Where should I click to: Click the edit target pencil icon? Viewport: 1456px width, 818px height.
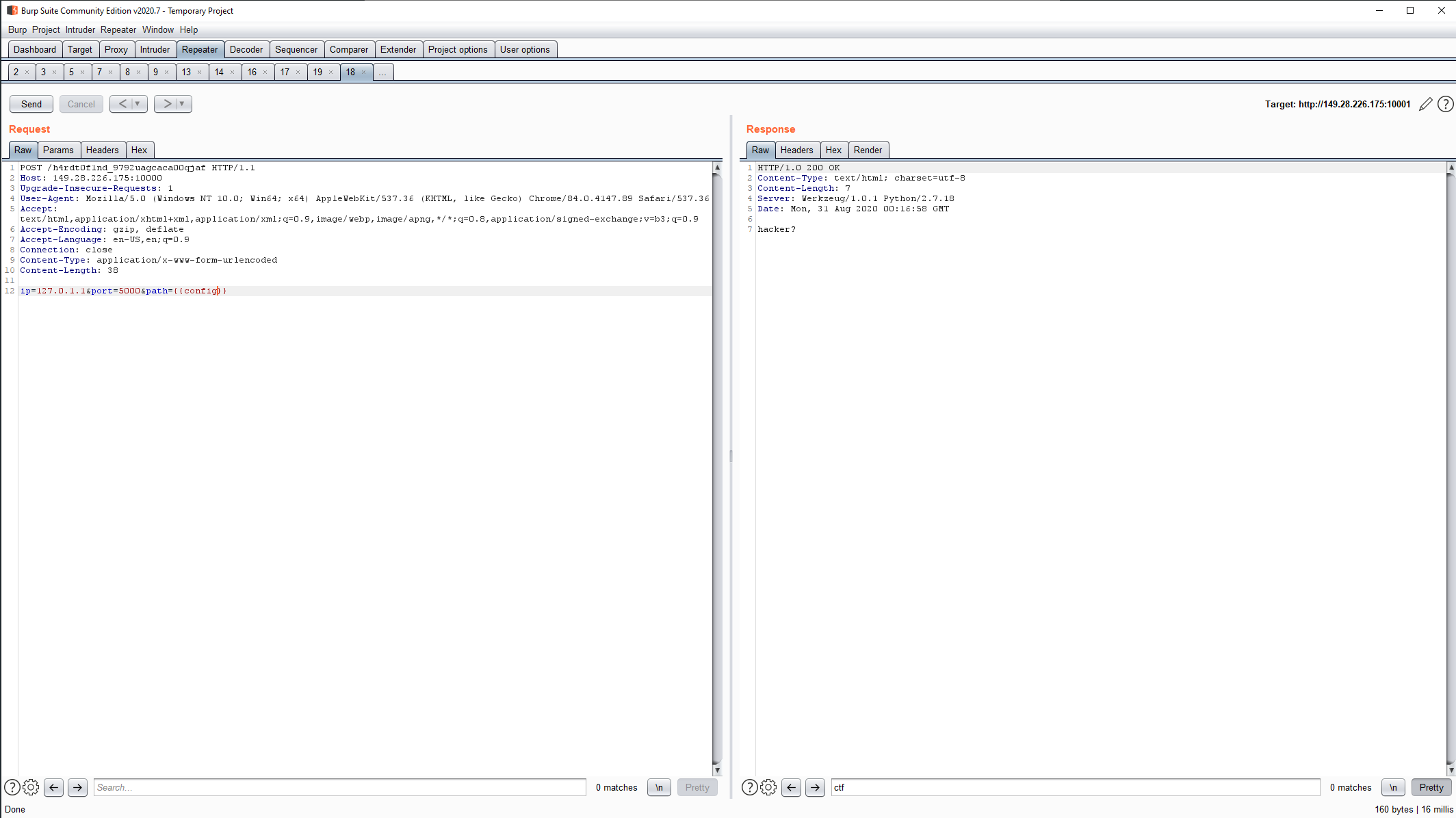(1425, 104)
